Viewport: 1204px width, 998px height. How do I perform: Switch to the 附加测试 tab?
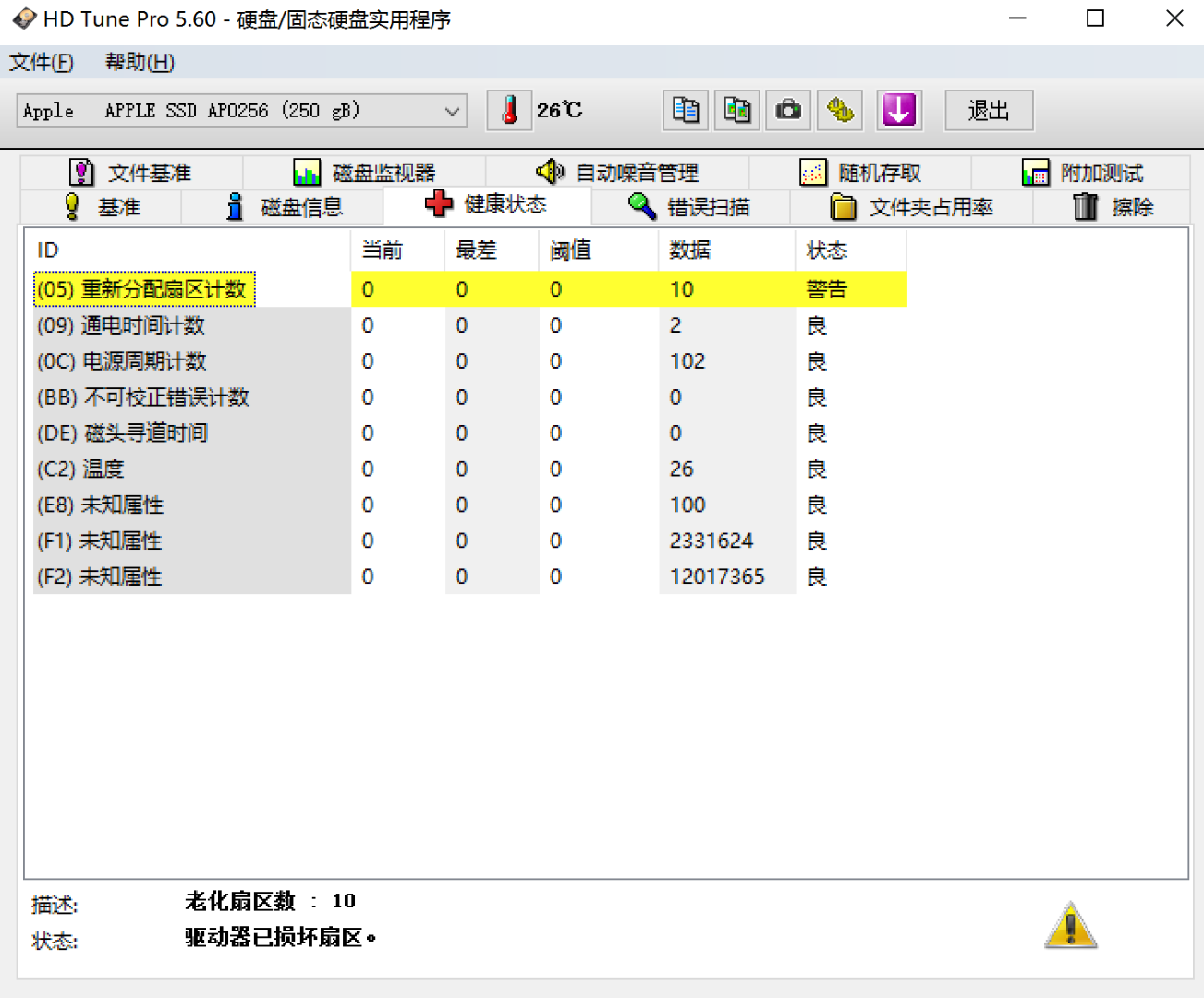point(1082,173)
